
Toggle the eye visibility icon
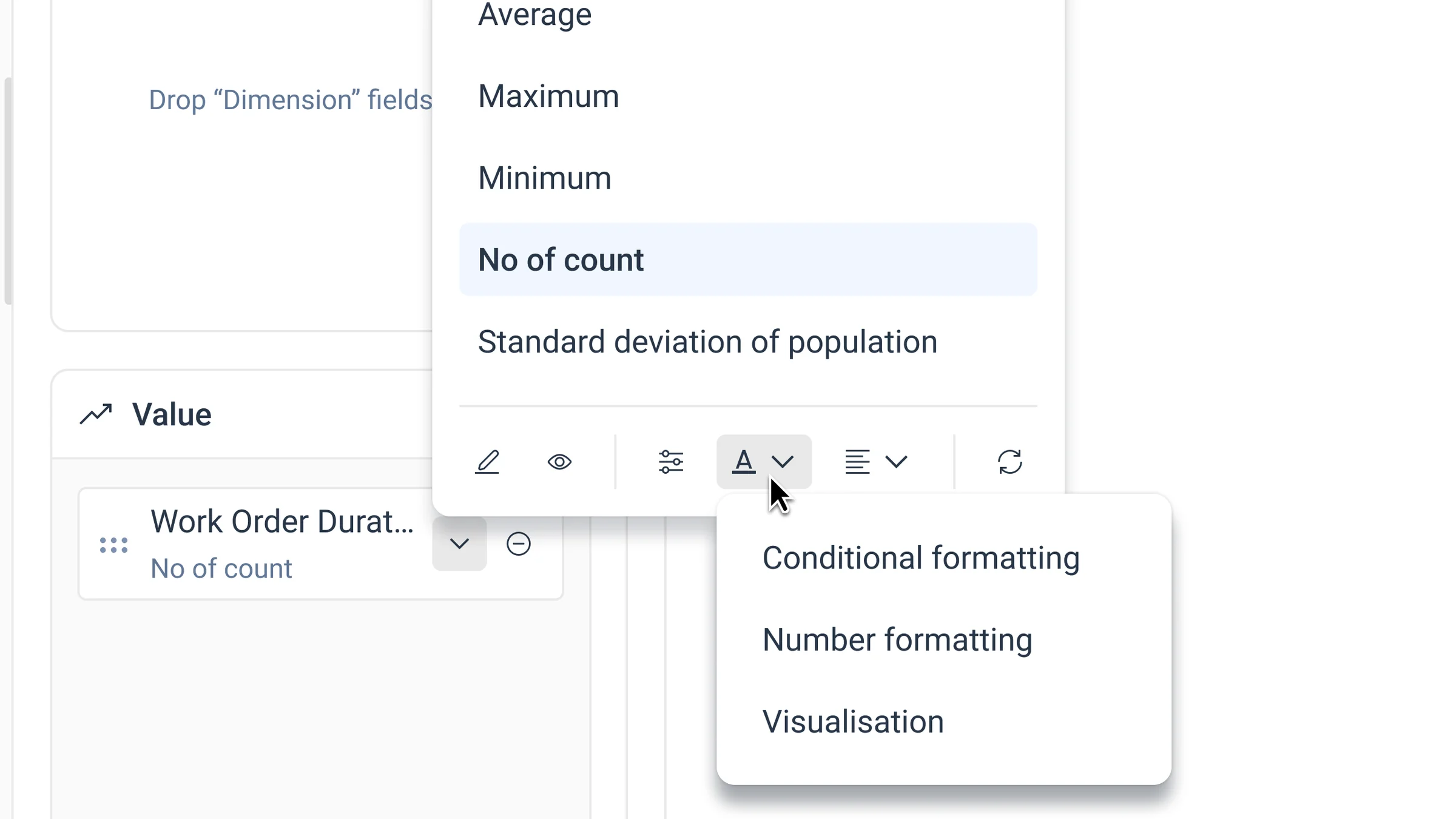point(559,462)
